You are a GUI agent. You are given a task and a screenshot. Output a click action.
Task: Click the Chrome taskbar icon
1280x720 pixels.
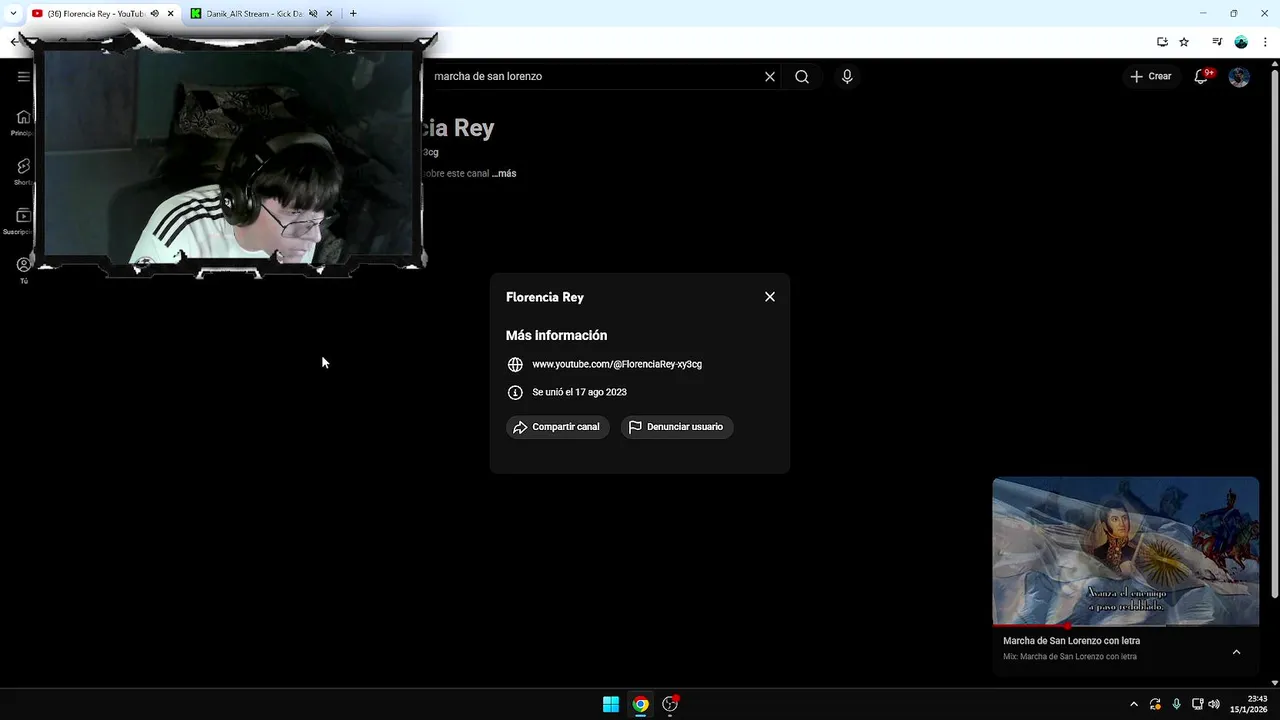[x=641, y=704]
